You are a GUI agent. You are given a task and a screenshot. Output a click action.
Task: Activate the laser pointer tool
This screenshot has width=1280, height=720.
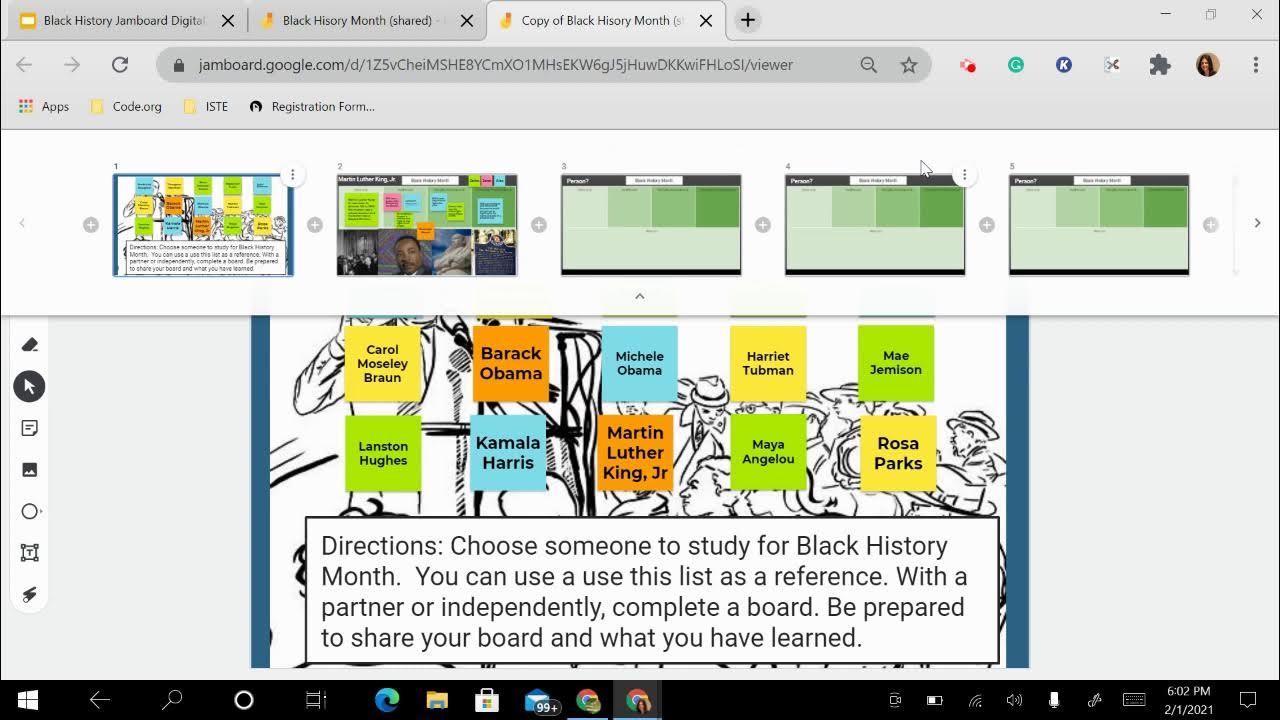pos(29,595)
